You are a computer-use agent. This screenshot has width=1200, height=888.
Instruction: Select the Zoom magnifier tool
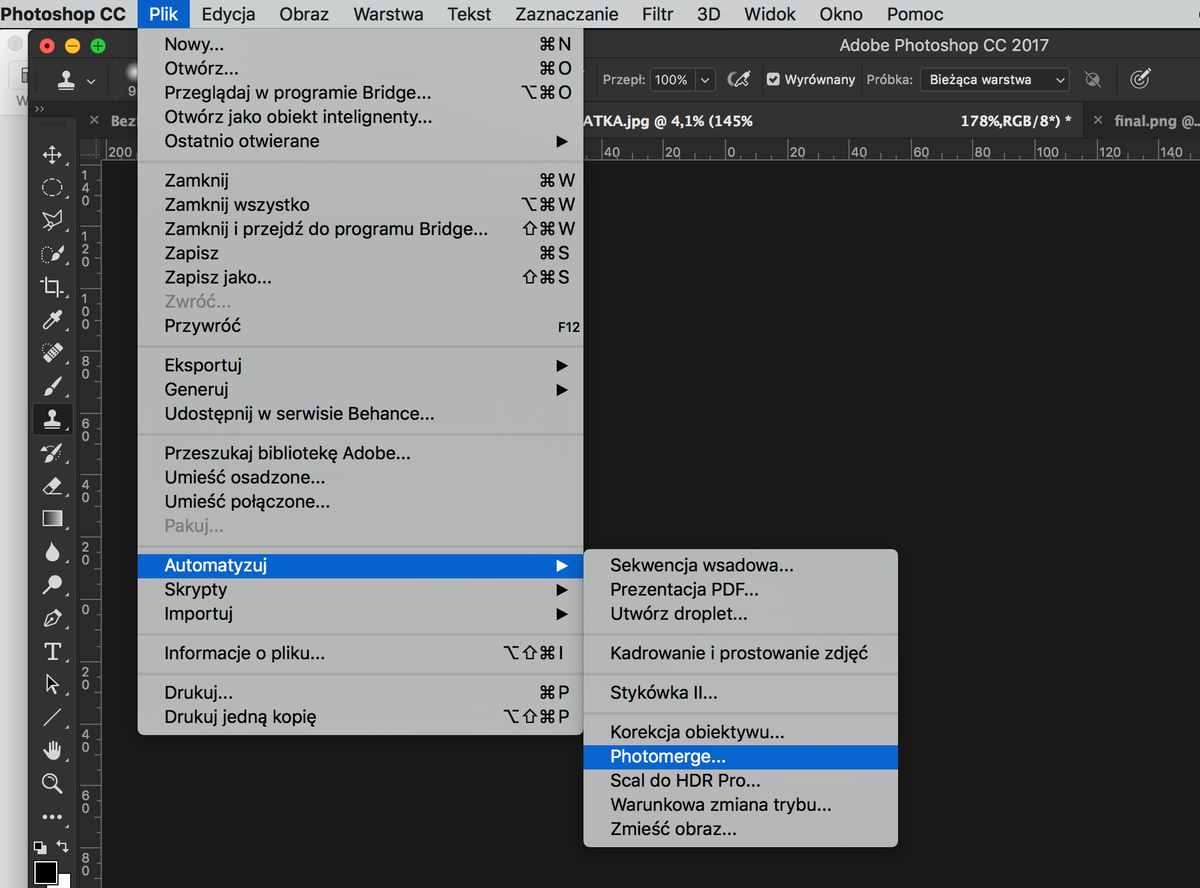[x=52, y=783]
